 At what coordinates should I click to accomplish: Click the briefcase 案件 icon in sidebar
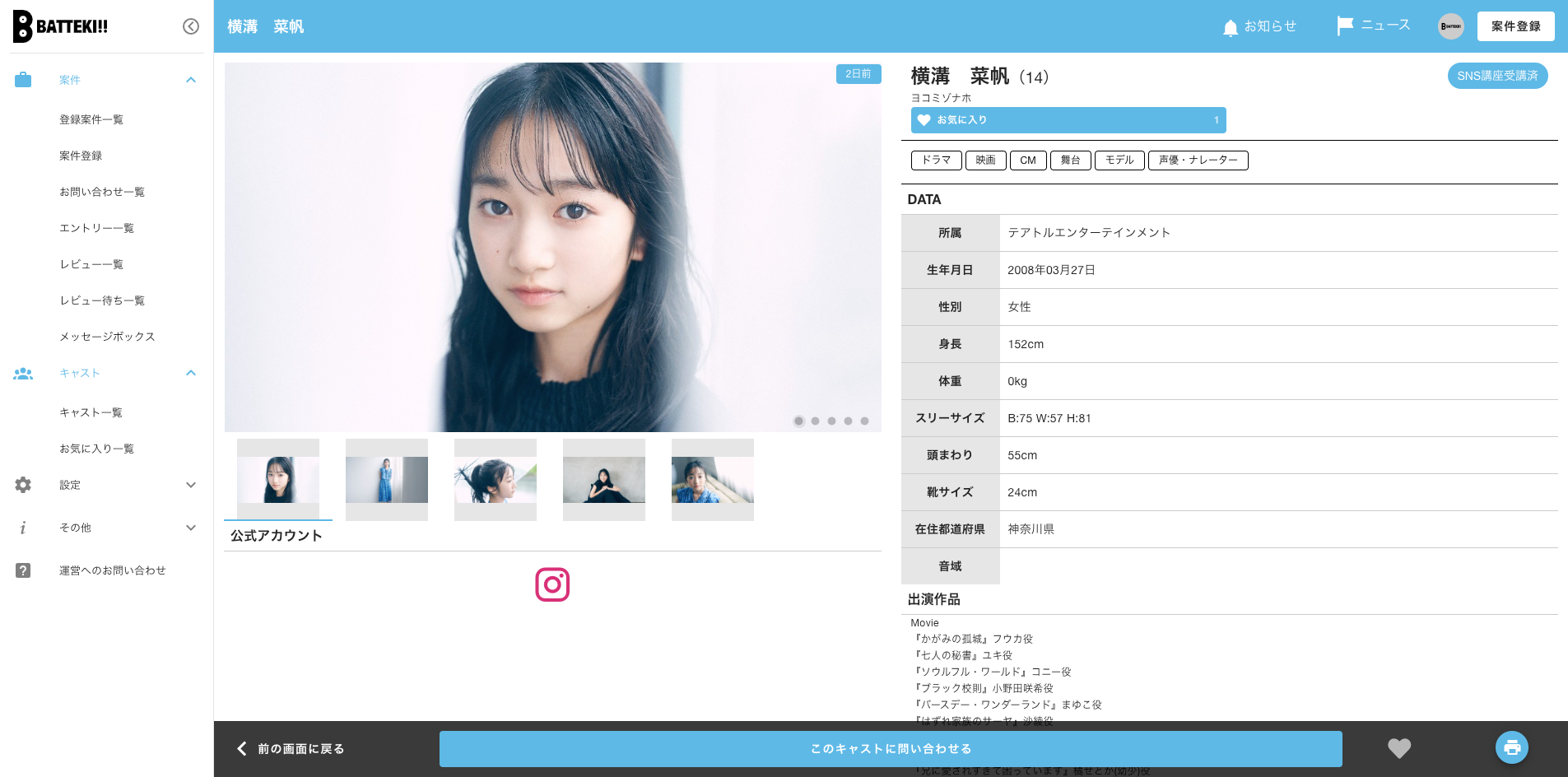[x=23, y=80]
